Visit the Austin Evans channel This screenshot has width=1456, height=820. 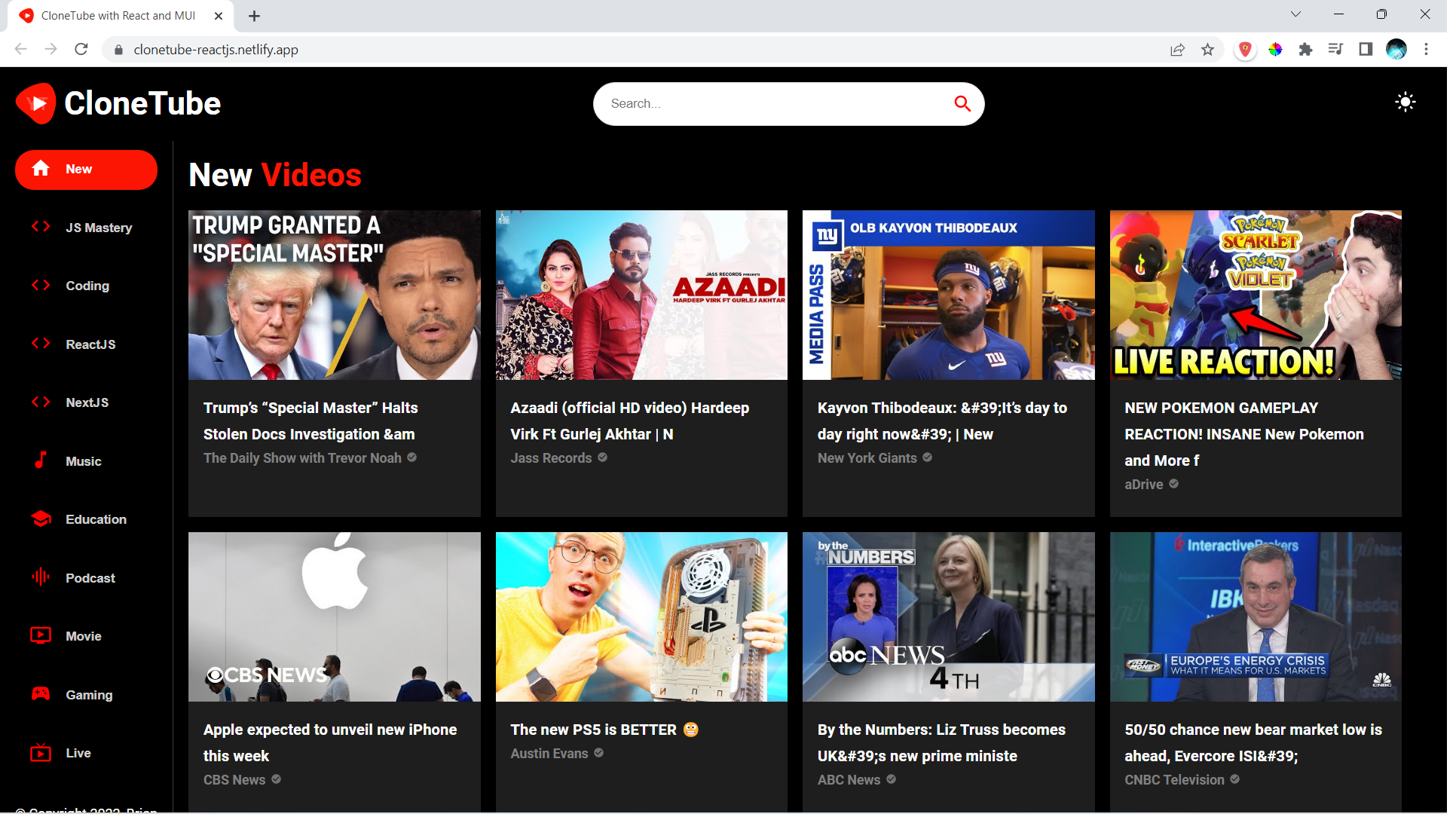coord(552,758)
